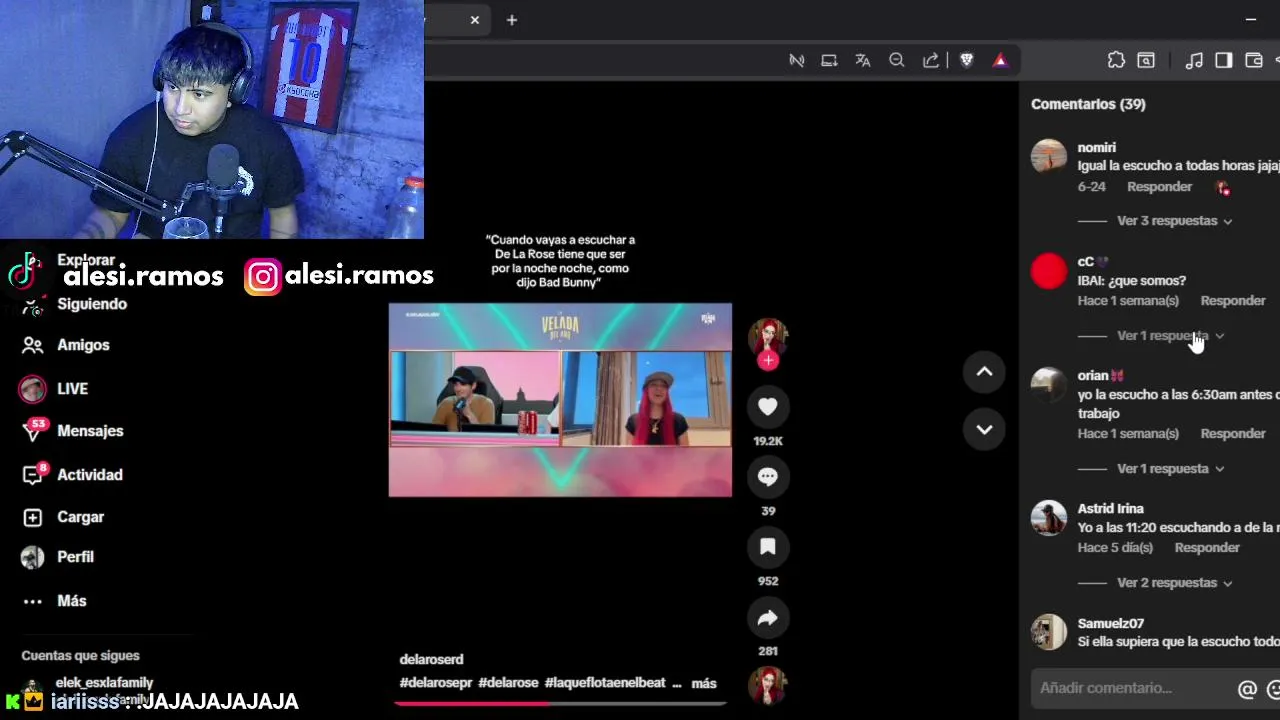Click the tab search window icon

(x=1146, y=60)
